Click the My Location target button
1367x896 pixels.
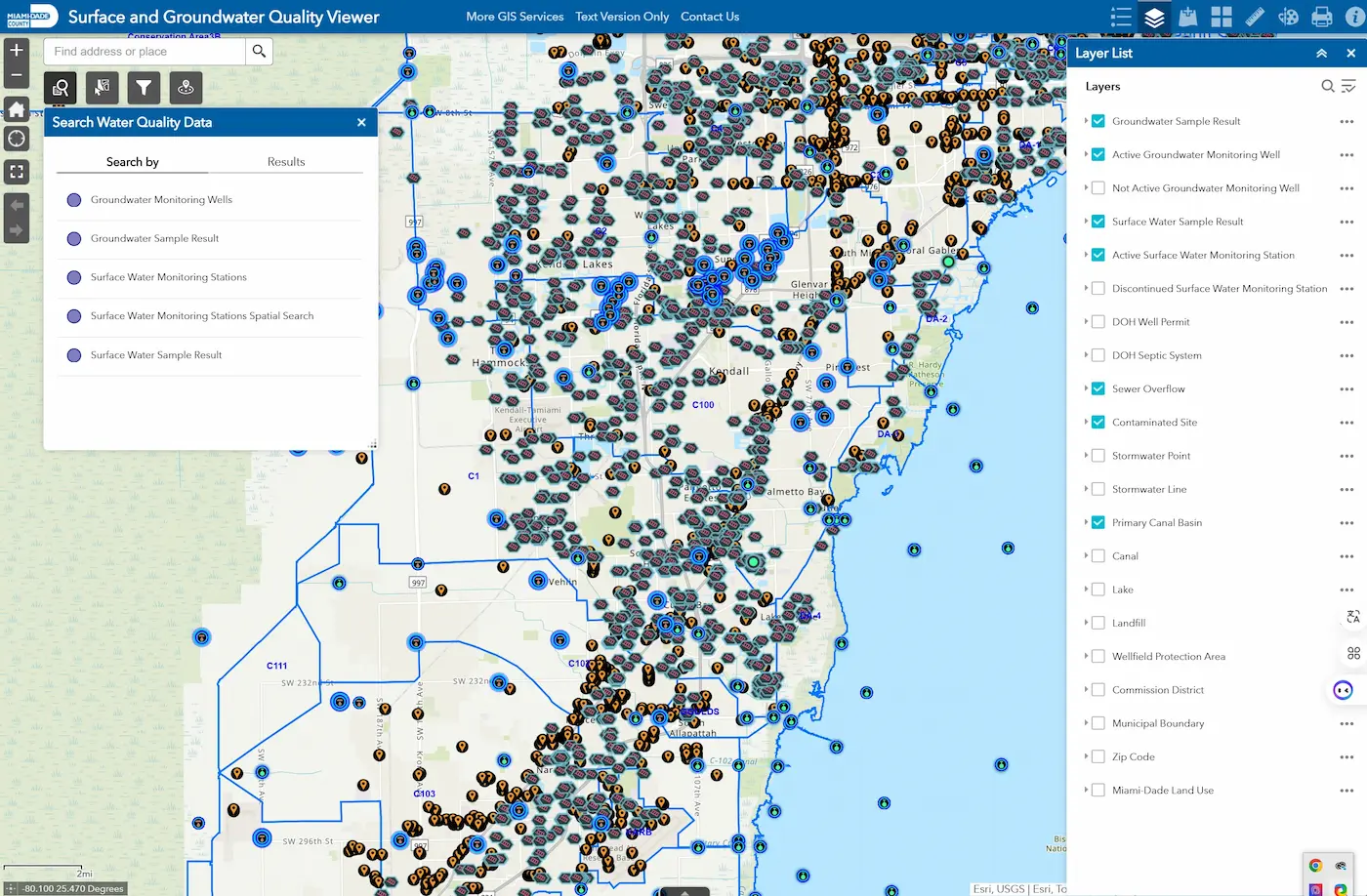(x=17, y=139)
